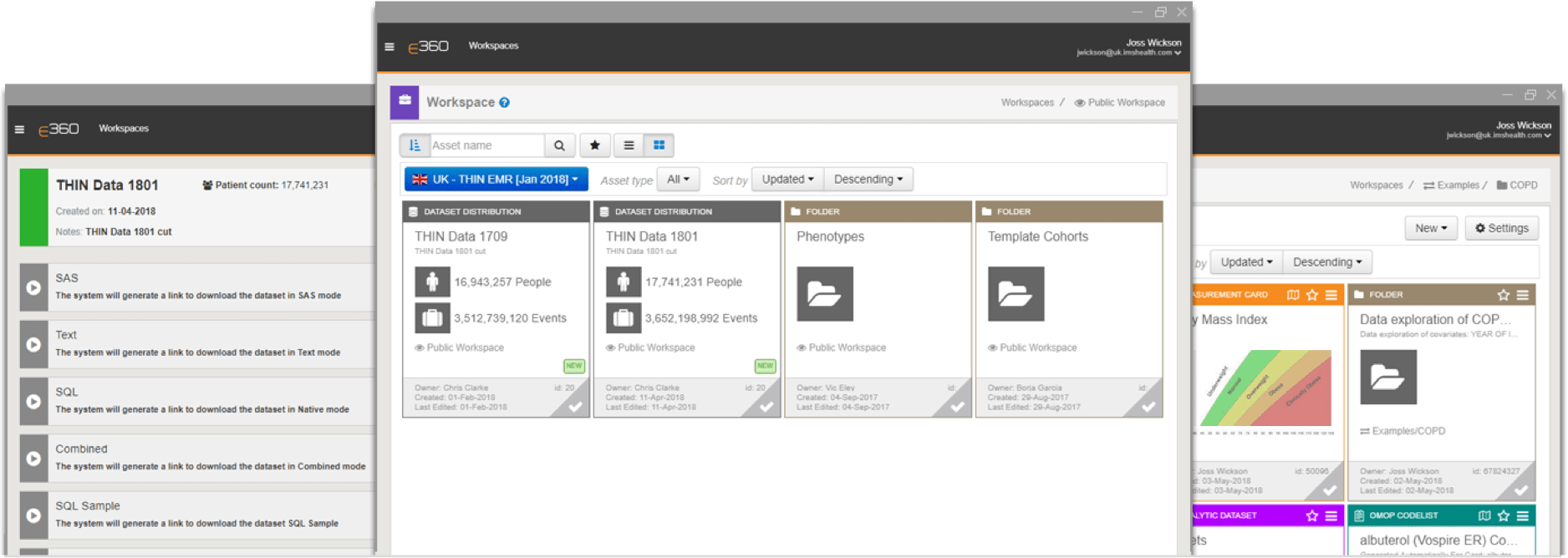
Task: Open the hamburger menu in the left THIN Data window
Action: (19, 129)
